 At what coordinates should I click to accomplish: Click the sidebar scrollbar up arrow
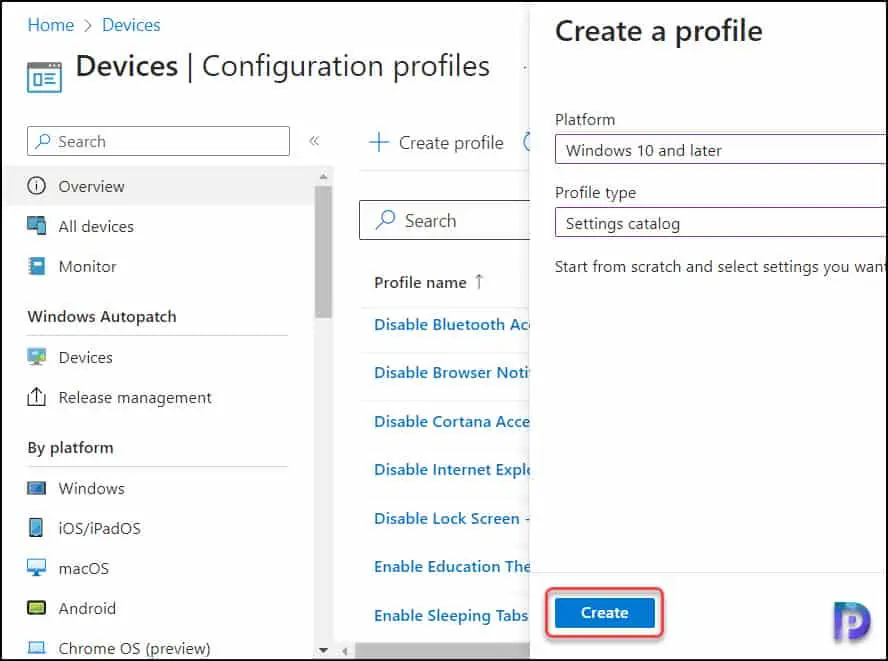click(x=323, y=177)
